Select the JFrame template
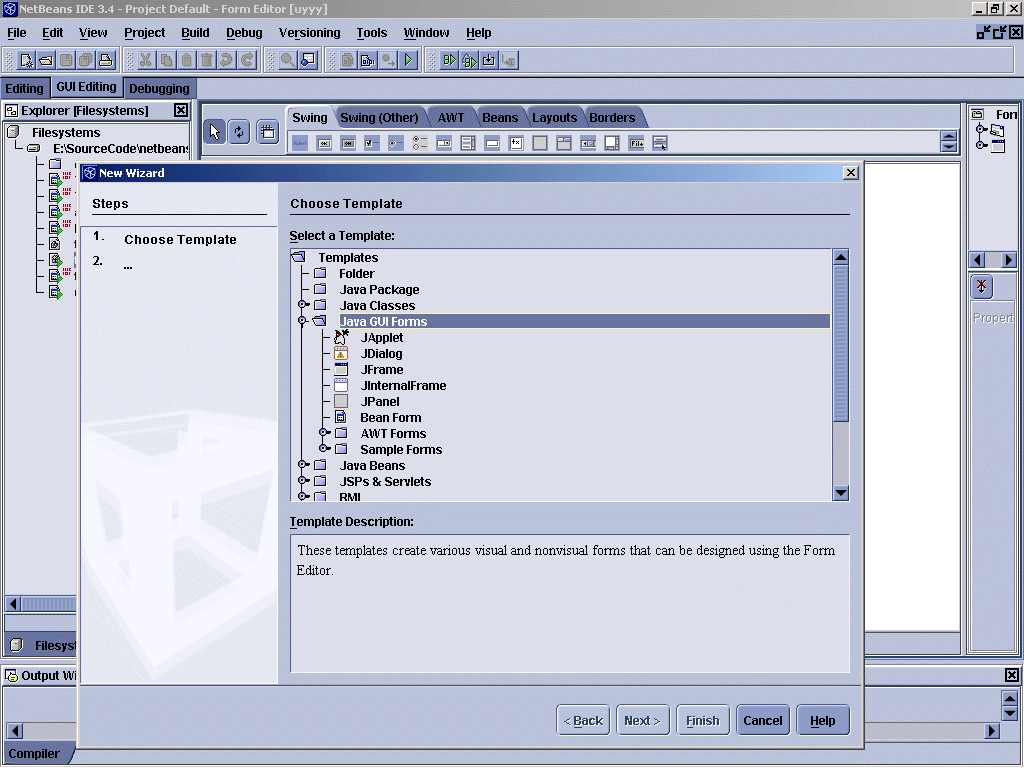1024x768 pixels. coord(382,370)
